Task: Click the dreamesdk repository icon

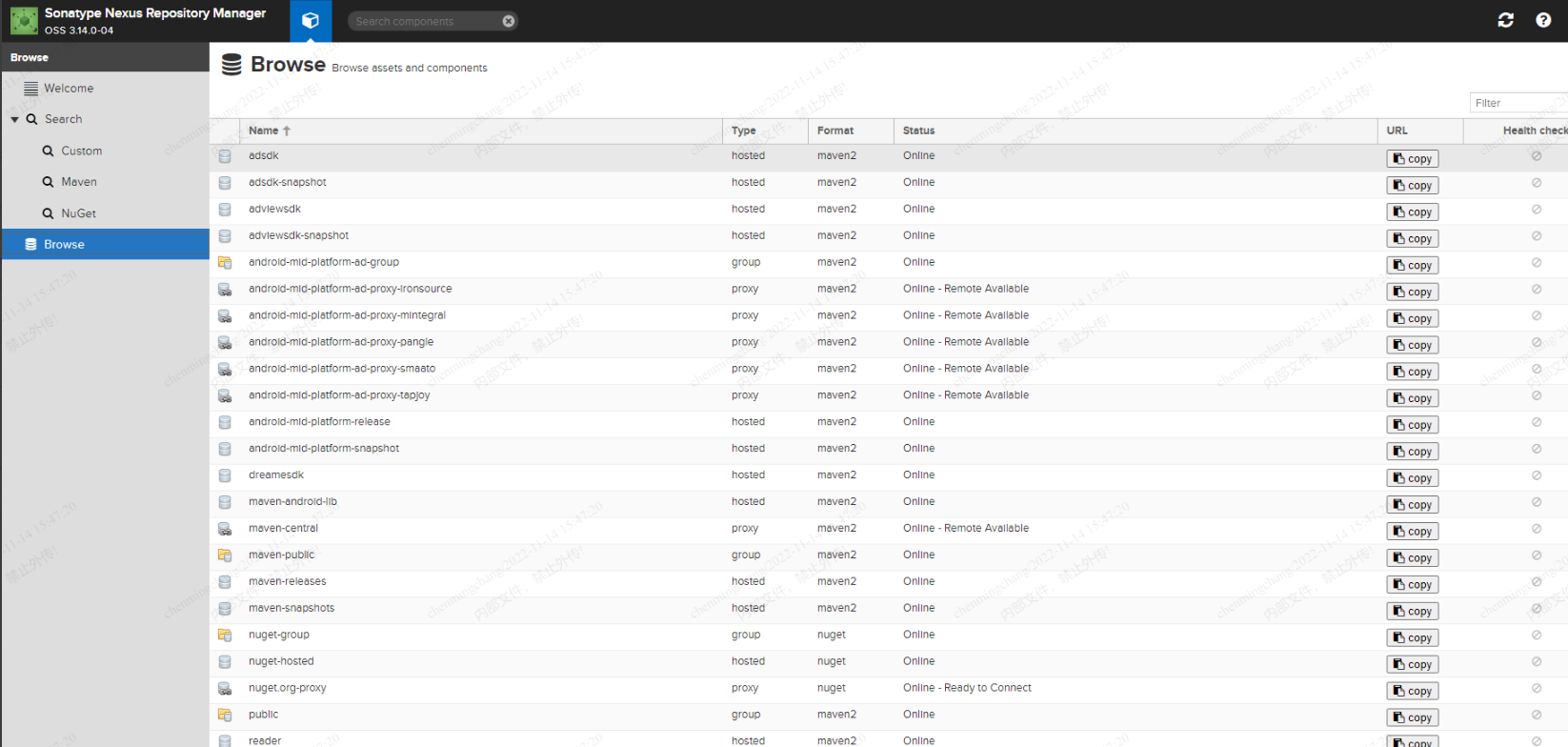Action: [x=225, y=475]
